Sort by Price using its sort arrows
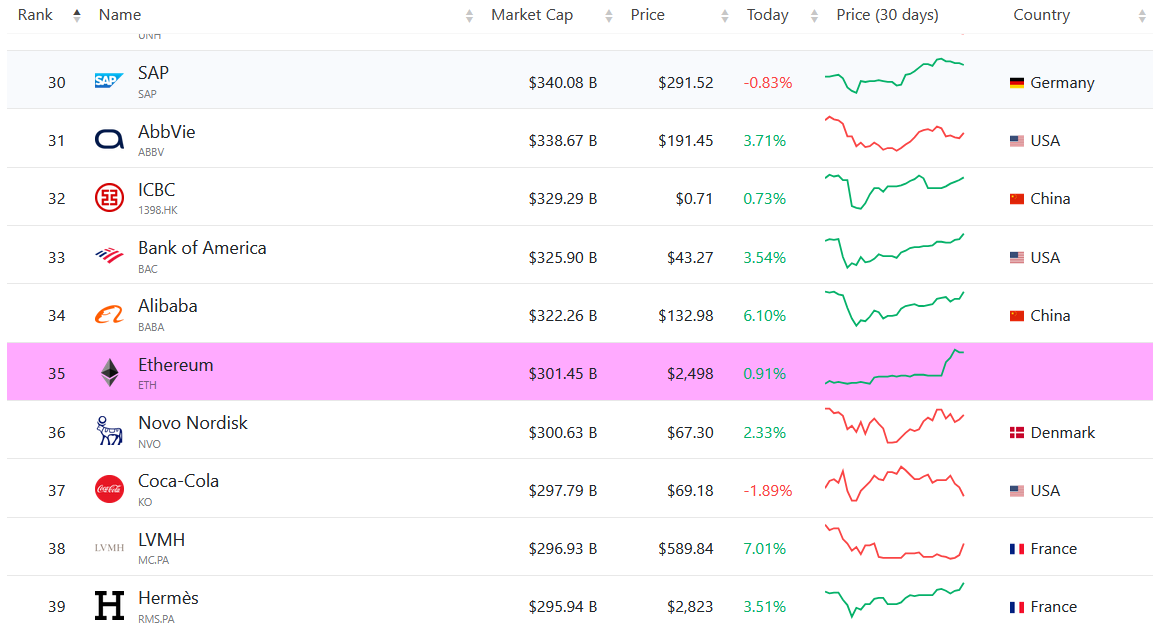This screenshot has width=1159, height=628. (x=724, y=16)
